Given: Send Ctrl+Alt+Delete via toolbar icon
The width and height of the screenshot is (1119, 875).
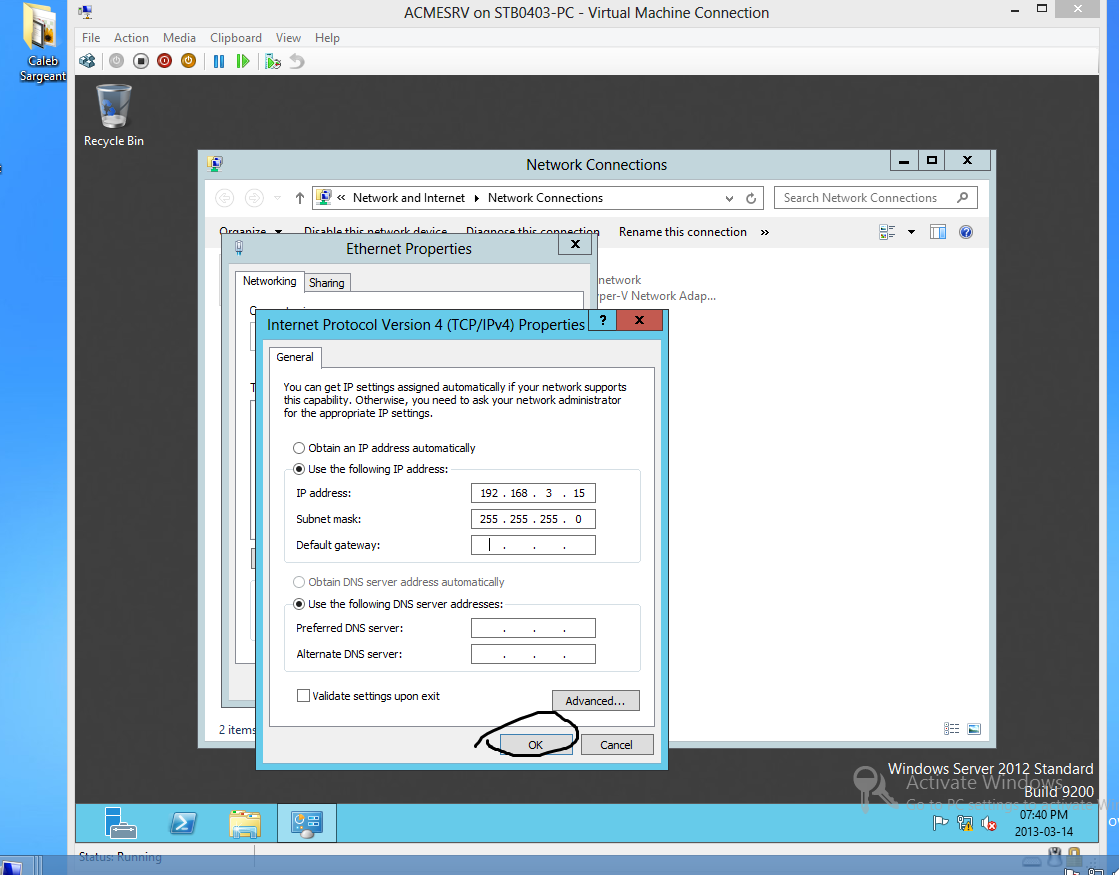Looking at the screenshot, I should tap(87, 61).
